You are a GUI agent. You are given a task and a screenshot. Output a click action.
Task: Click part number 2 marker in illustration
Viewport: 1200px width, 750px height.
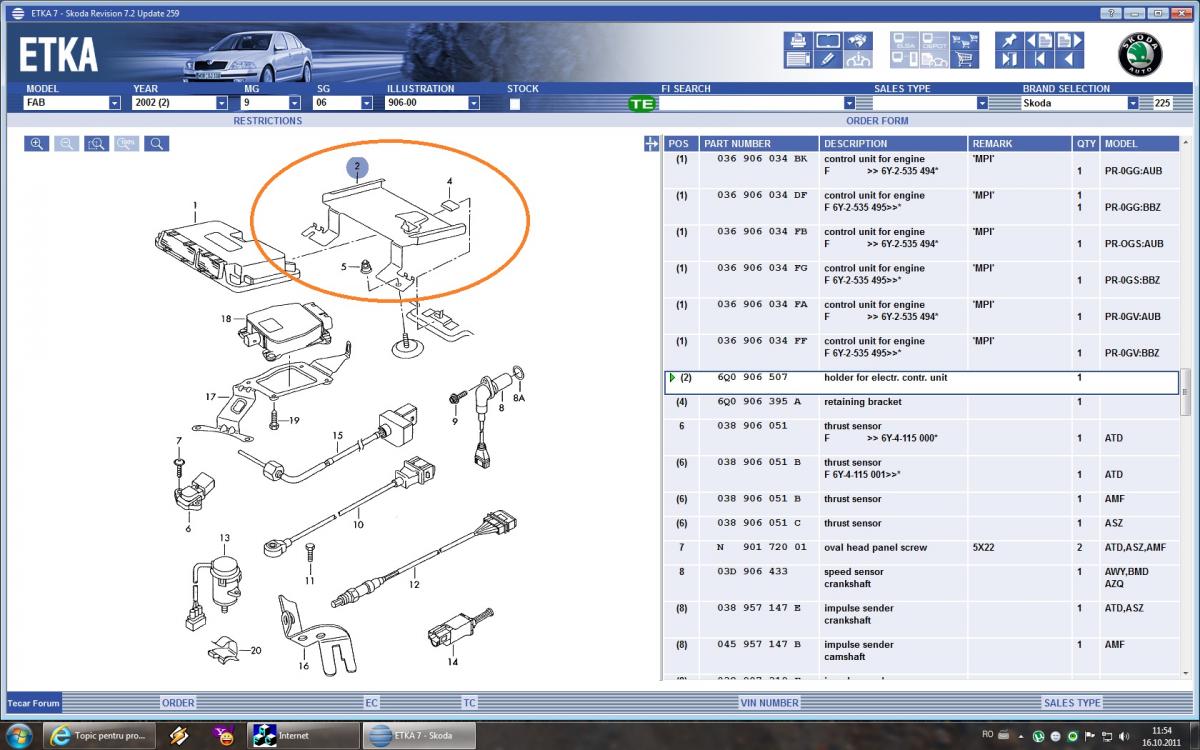[358, 166]
